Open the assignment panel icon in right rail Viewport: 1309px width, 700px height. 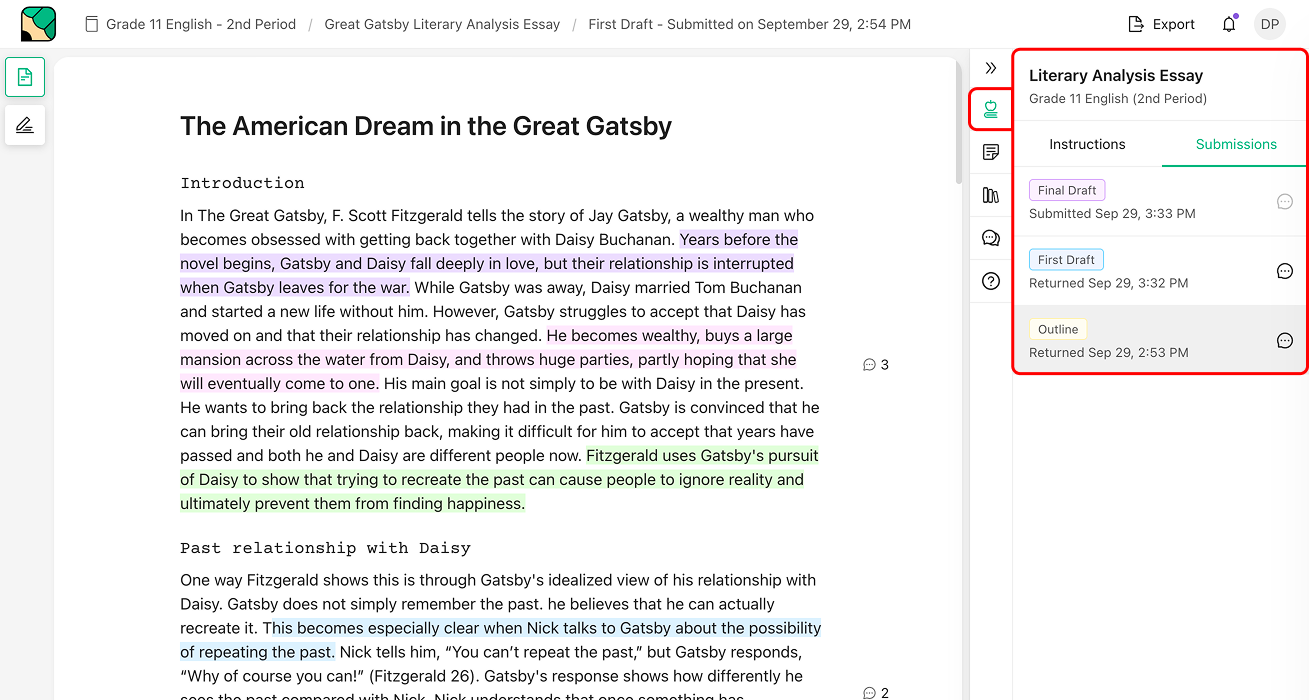pos(991,109)
